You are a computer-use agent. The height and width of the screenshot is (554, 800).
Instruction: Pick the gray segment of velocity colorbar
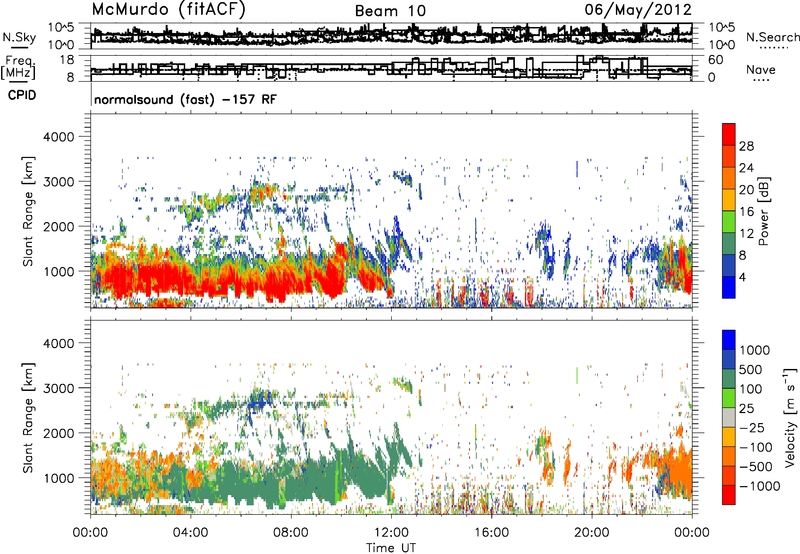pyautogui.click(x=729, y=417)
